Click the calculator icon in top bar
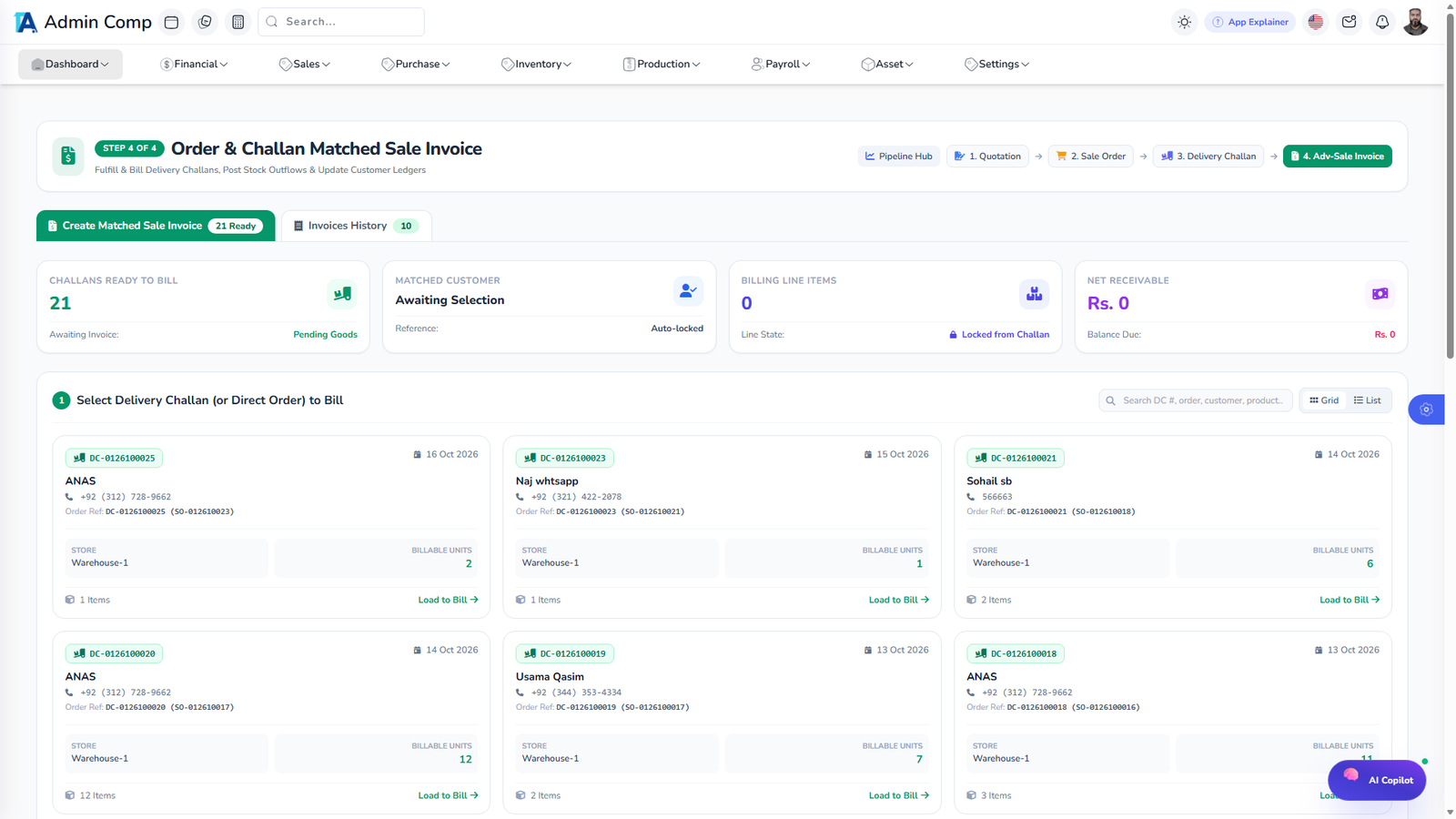 click(x=238, y=22)
